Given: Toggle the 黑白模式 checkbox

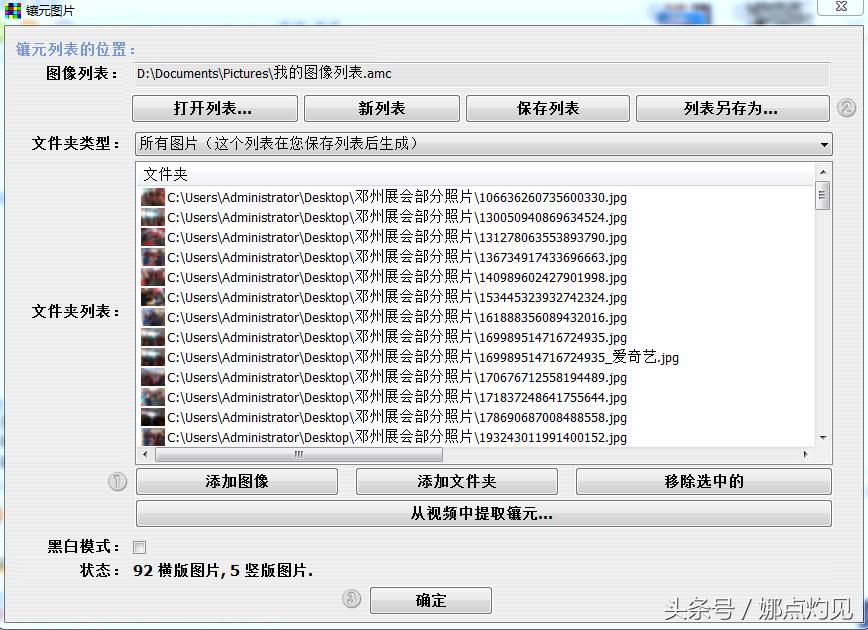Looking at the screenshot, I should [x=140, y=547].
